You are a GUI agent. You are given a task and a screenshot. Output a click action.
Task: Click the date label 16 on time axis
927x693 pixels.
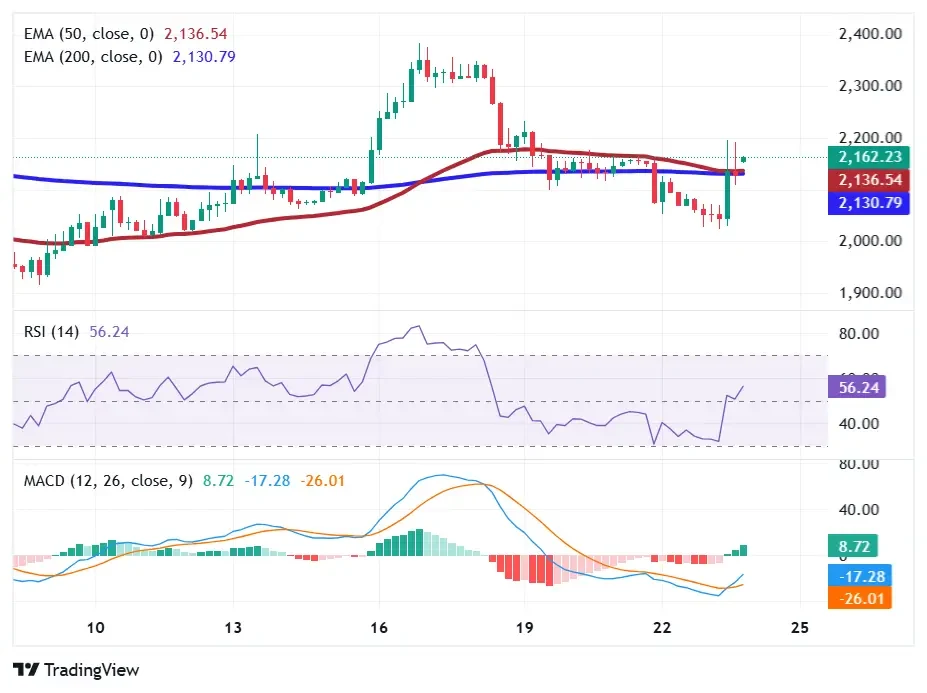(x=378, y=627)
